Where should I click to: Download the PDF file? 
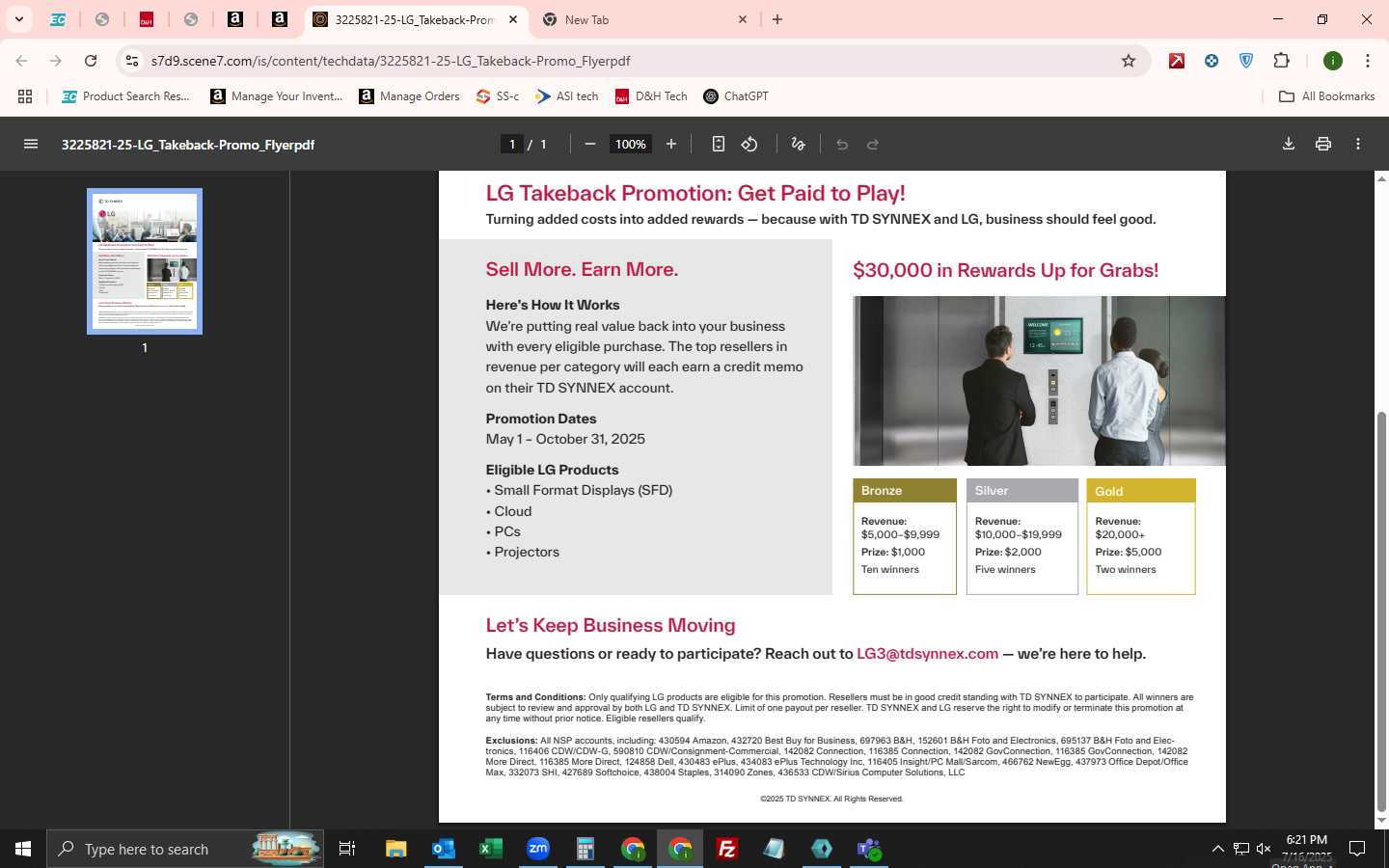pos(1289,144)
